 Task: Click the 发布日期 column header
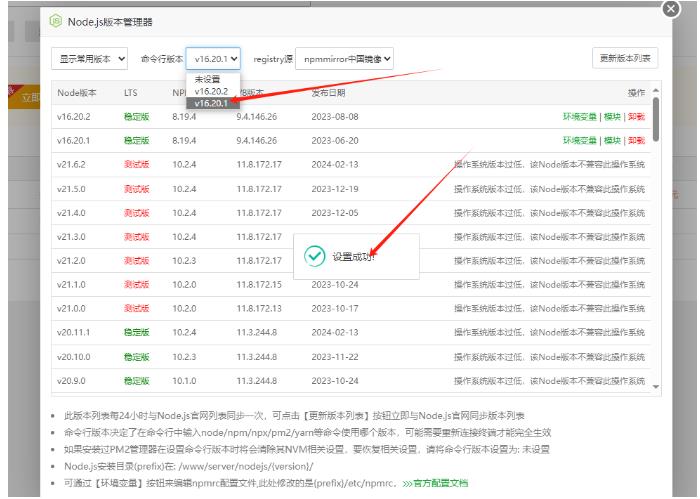coord(328,93)
